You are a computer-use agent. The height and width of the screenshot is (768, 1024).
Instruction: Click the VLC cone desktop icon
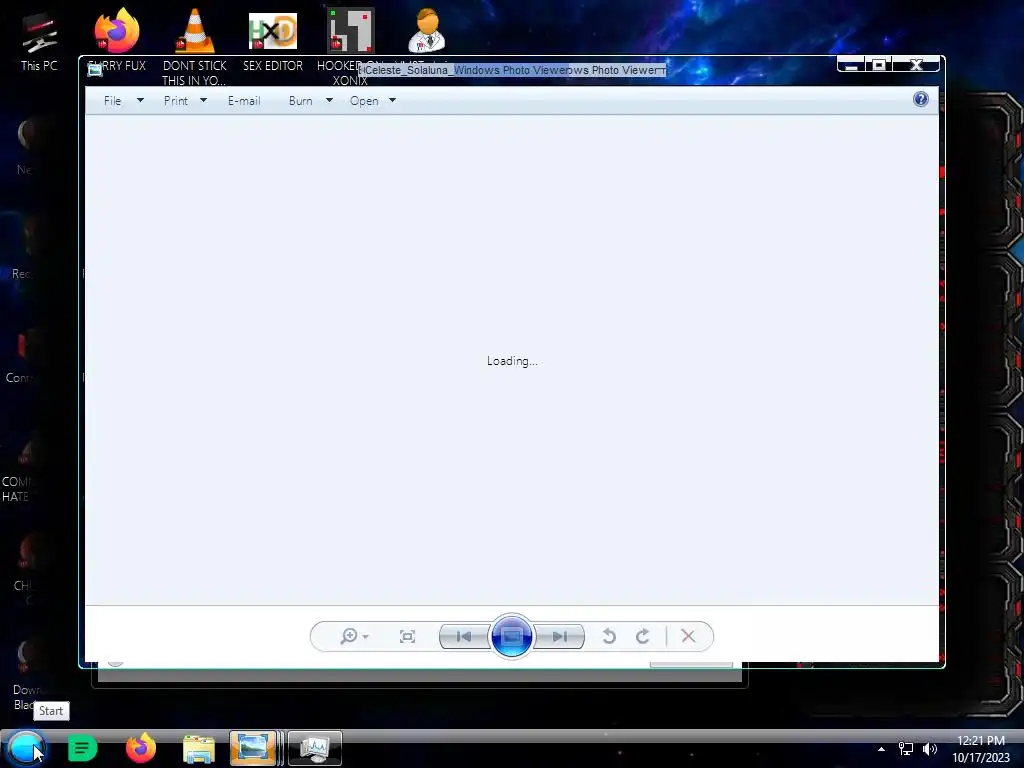click(x=195, y=31)
